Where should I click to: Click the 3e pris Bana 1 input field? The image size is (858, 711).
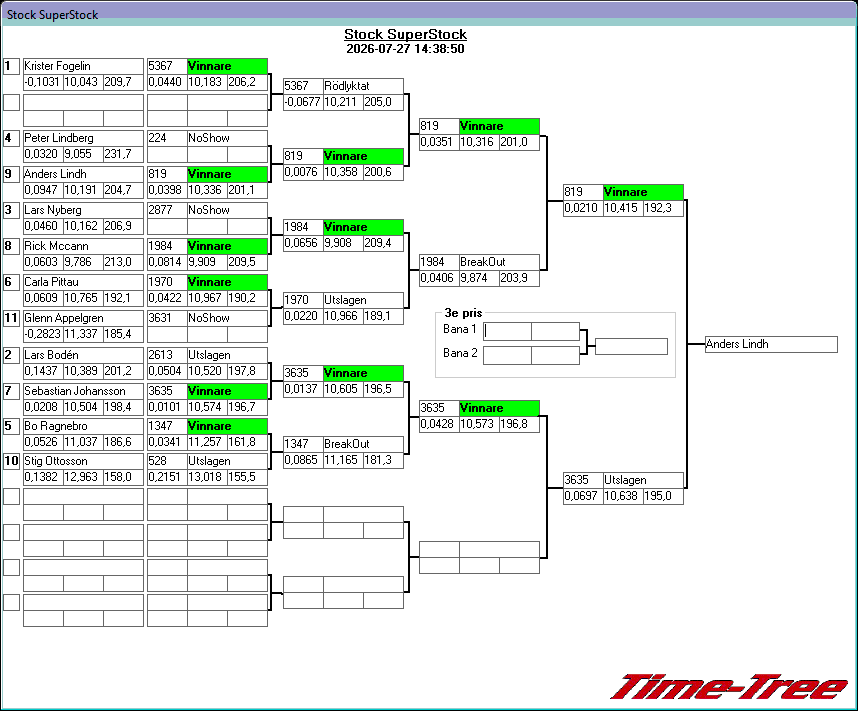507,331
